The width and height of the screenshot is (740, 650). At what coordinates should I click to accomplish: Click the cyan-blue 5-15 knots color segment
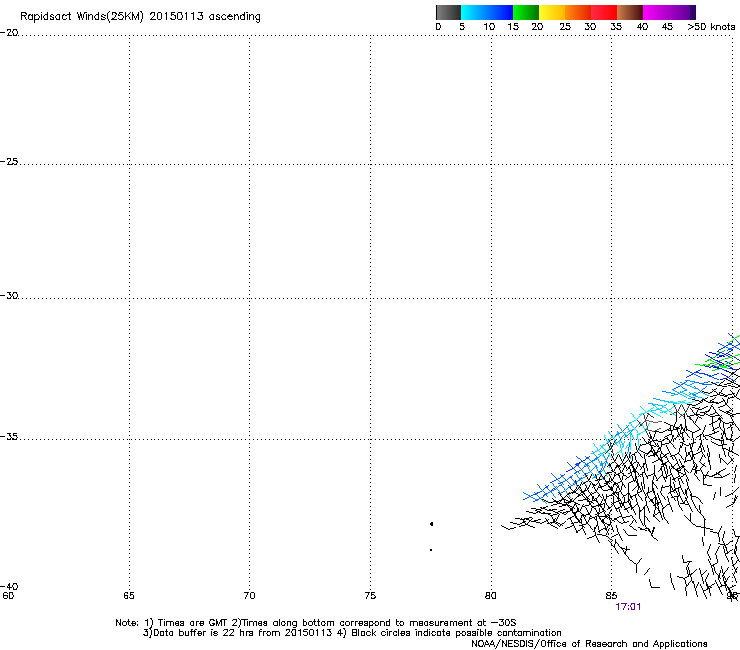tap(487, 12)
